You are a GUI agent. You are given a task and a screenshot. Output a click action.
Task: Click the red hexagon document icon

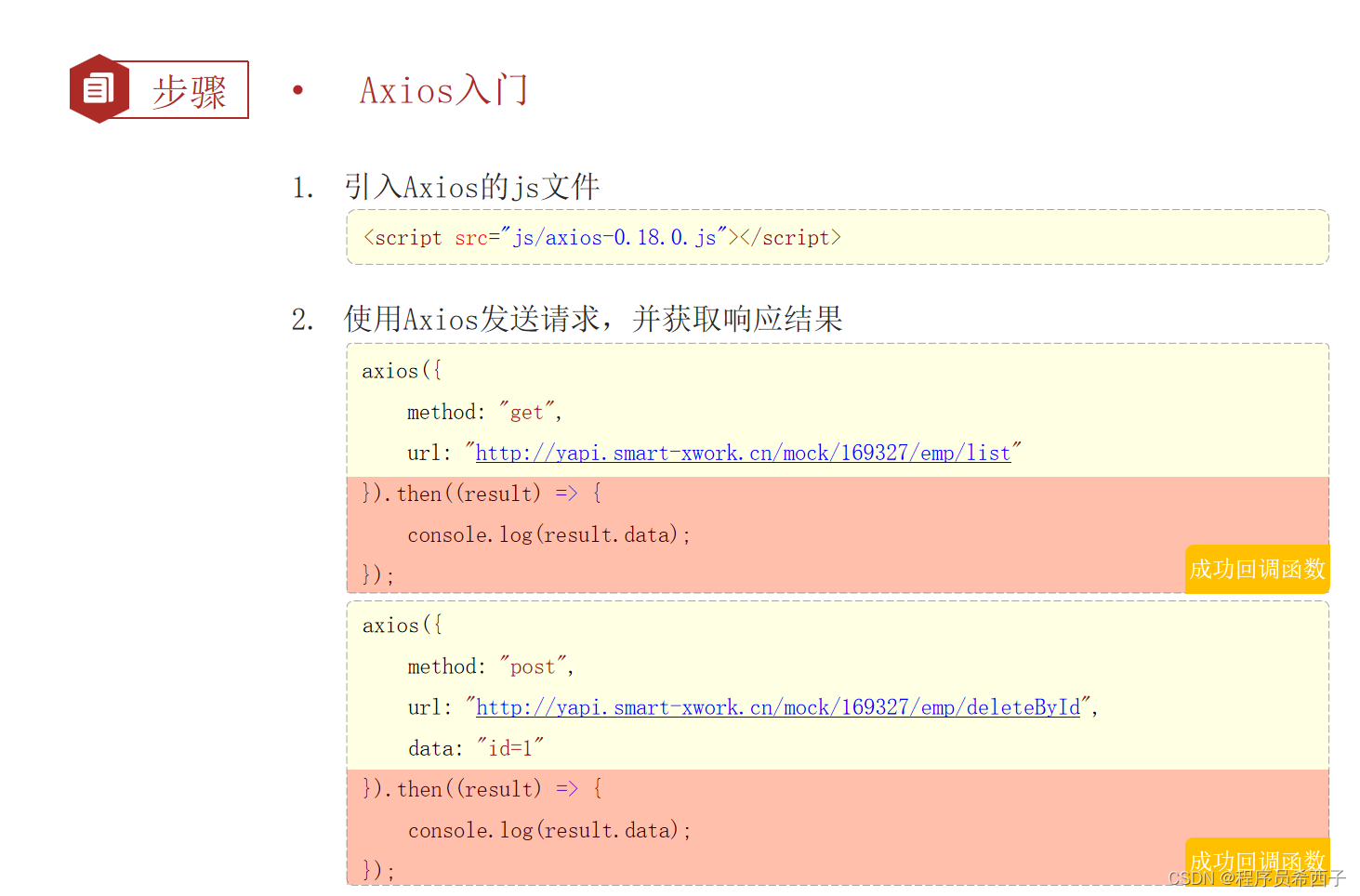[x=99, y=89]
